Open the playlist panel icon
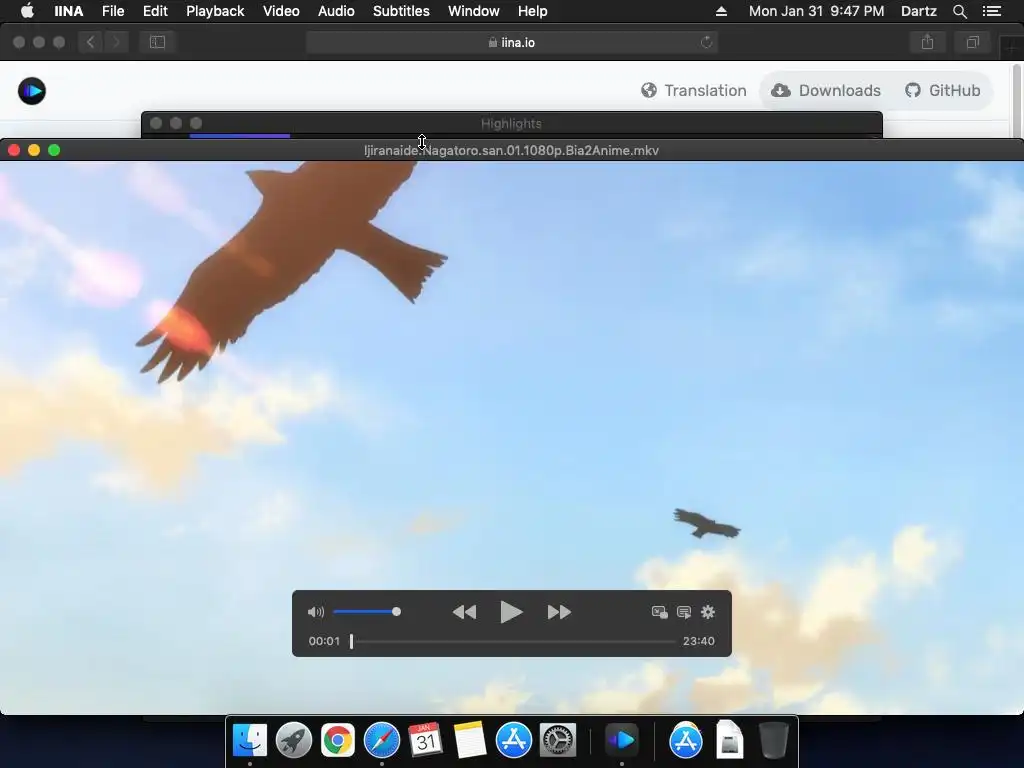 pos(684,612)
